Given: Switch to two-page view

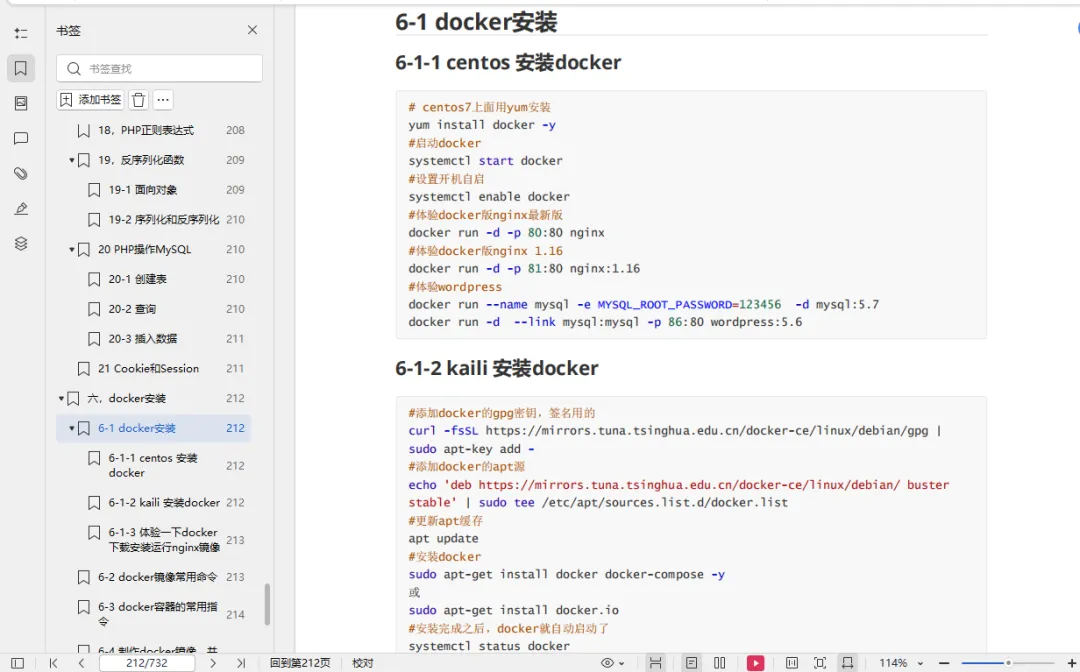Looking at the screenshot, I should coord(720,663).
